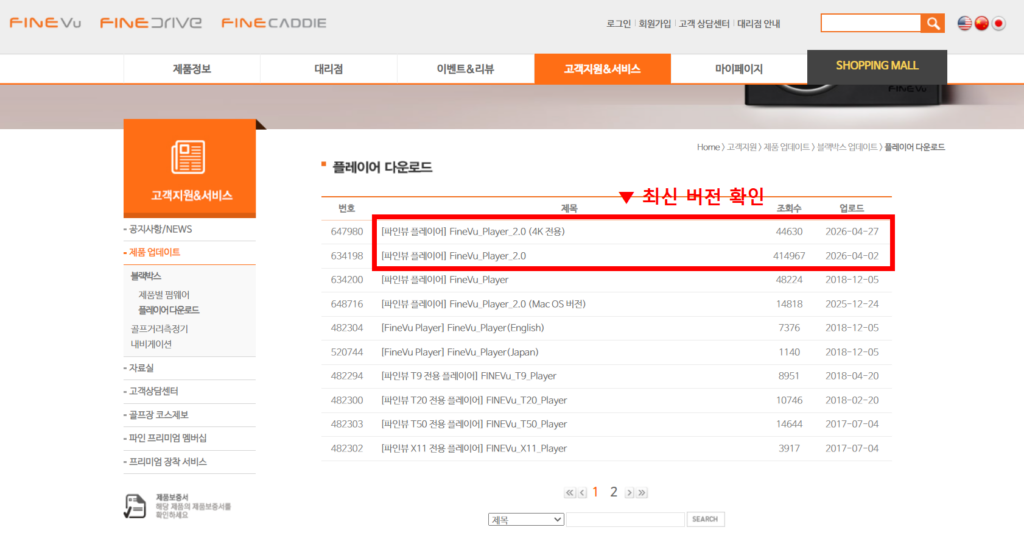Screen dimensions: 1024x544
Task: Click the FineCaddie logo
Action: (274, 23)
